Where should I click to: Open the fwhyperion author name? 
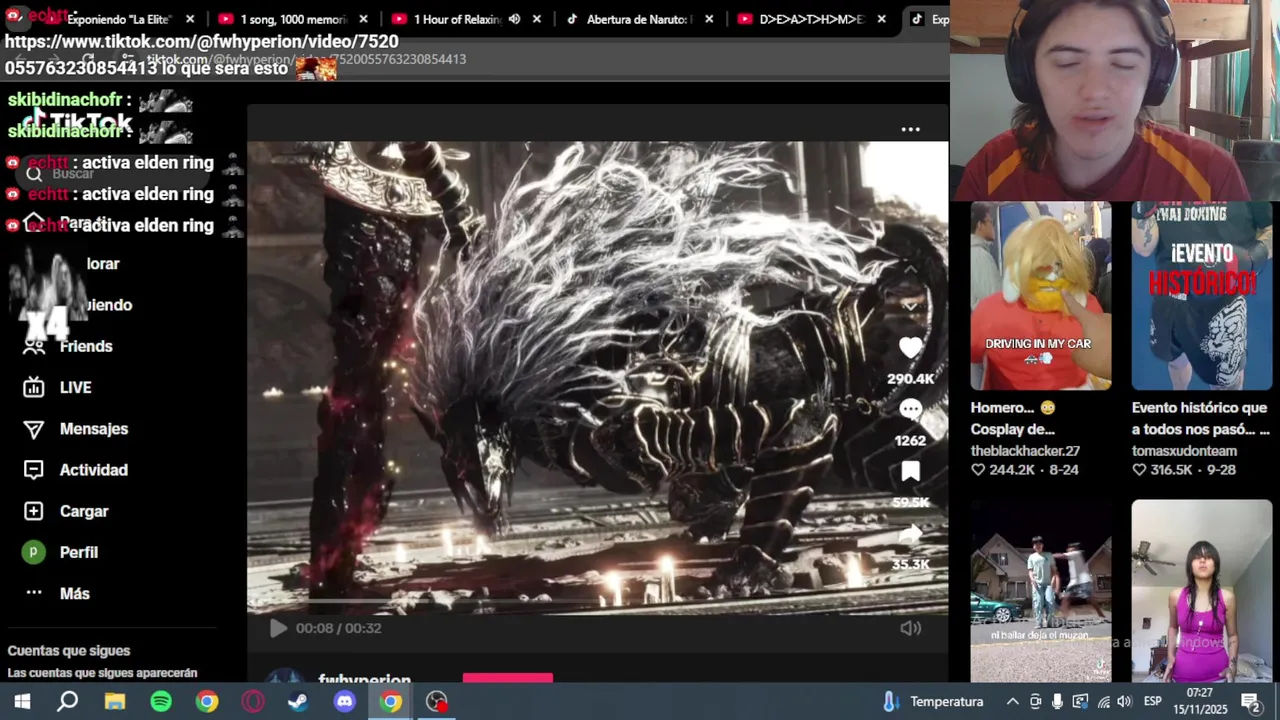point(364,678)
